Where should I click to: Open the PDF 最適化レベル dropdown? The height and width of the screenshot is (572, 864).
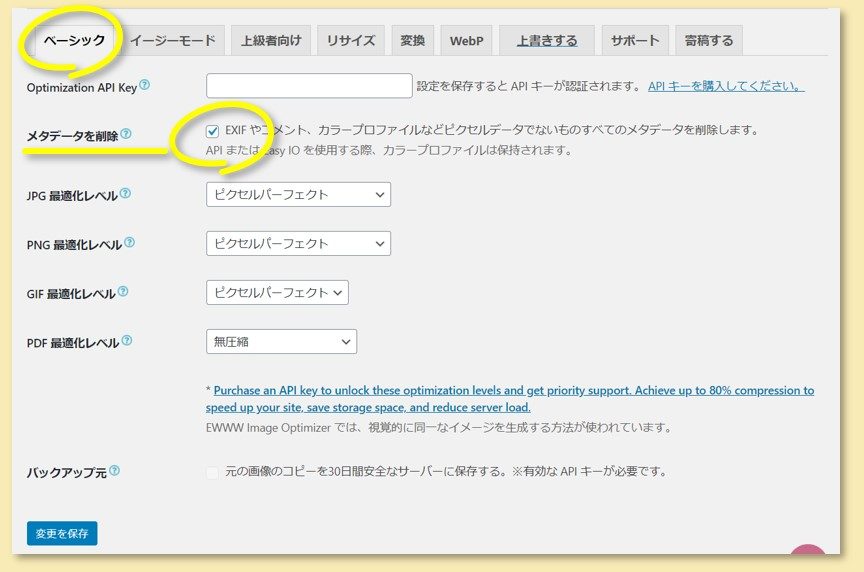click(x=281, y=342)
